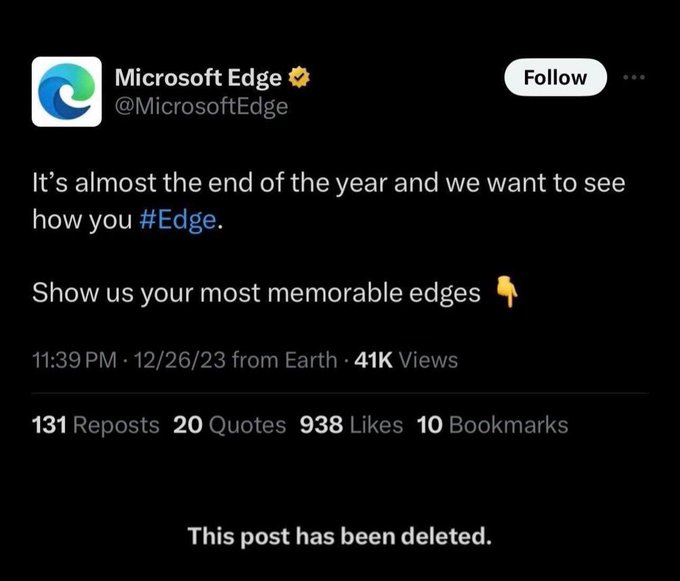Click the "how you" text before the hashtag
680x581 pixels.
pos(80,220)
